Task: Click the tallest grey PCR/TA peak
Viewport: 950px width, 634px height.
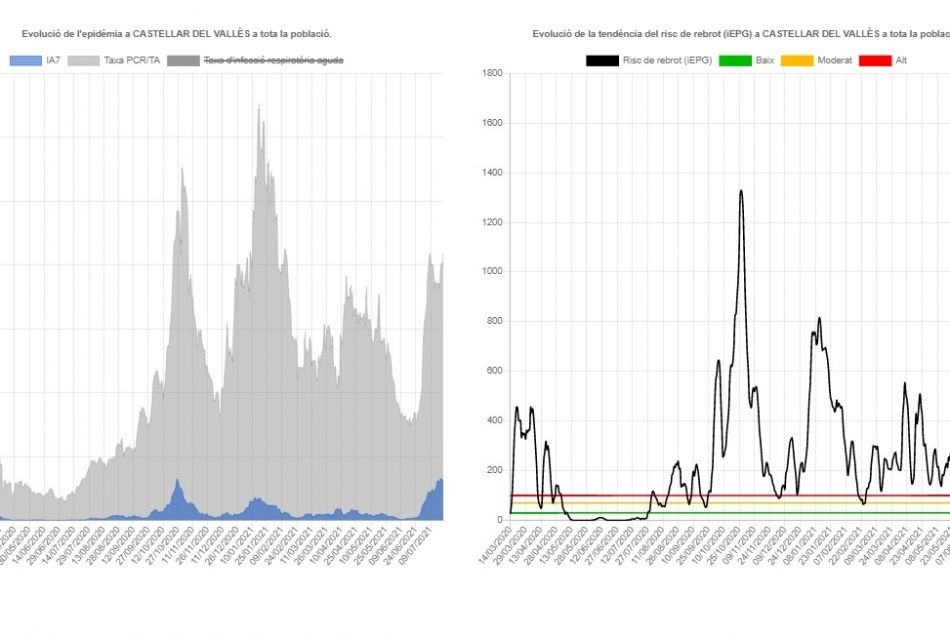Action: pos(259,107)
